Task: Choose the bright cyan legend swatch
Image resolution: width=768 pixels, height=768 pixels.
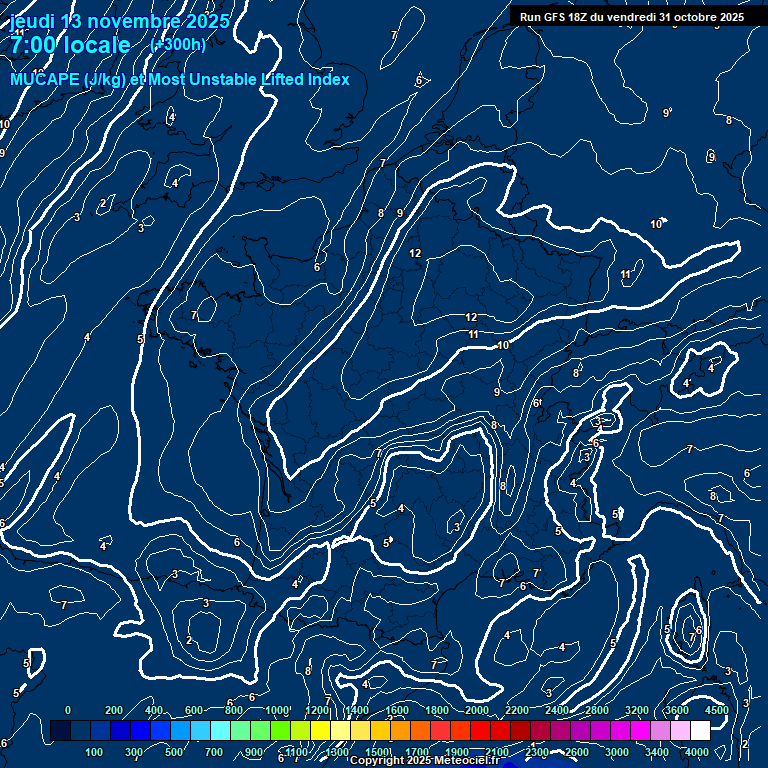Action: tap(220, 730)
